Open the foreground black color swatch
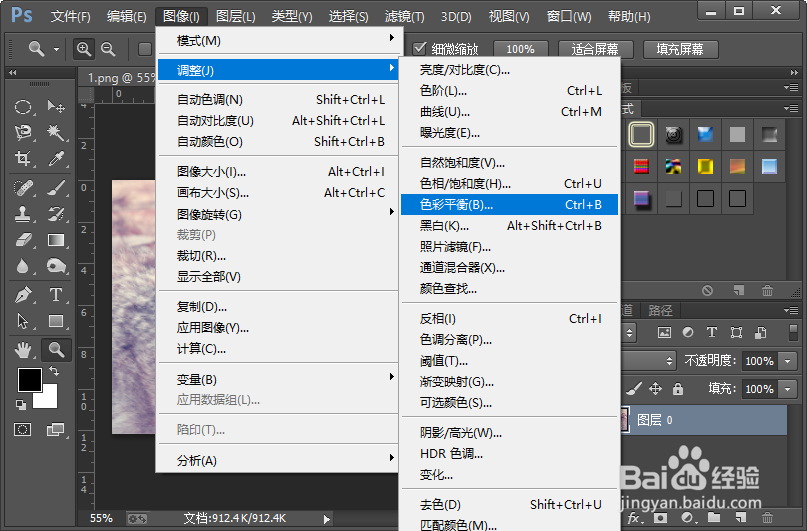The width and height of the screenshot is (807, 531). tap(29, 380)
